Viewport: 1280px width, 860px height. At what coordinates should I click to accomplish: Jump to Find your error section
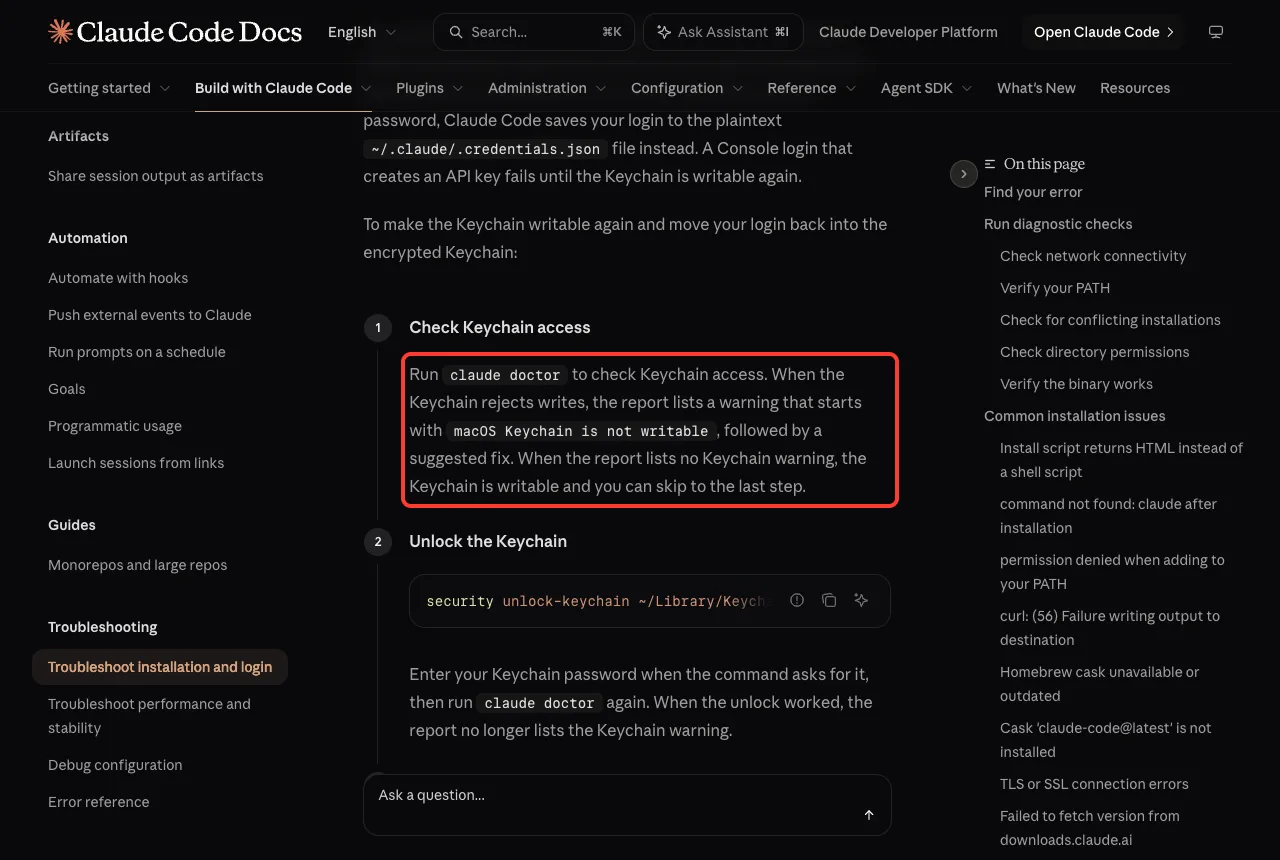point(1033,192)
